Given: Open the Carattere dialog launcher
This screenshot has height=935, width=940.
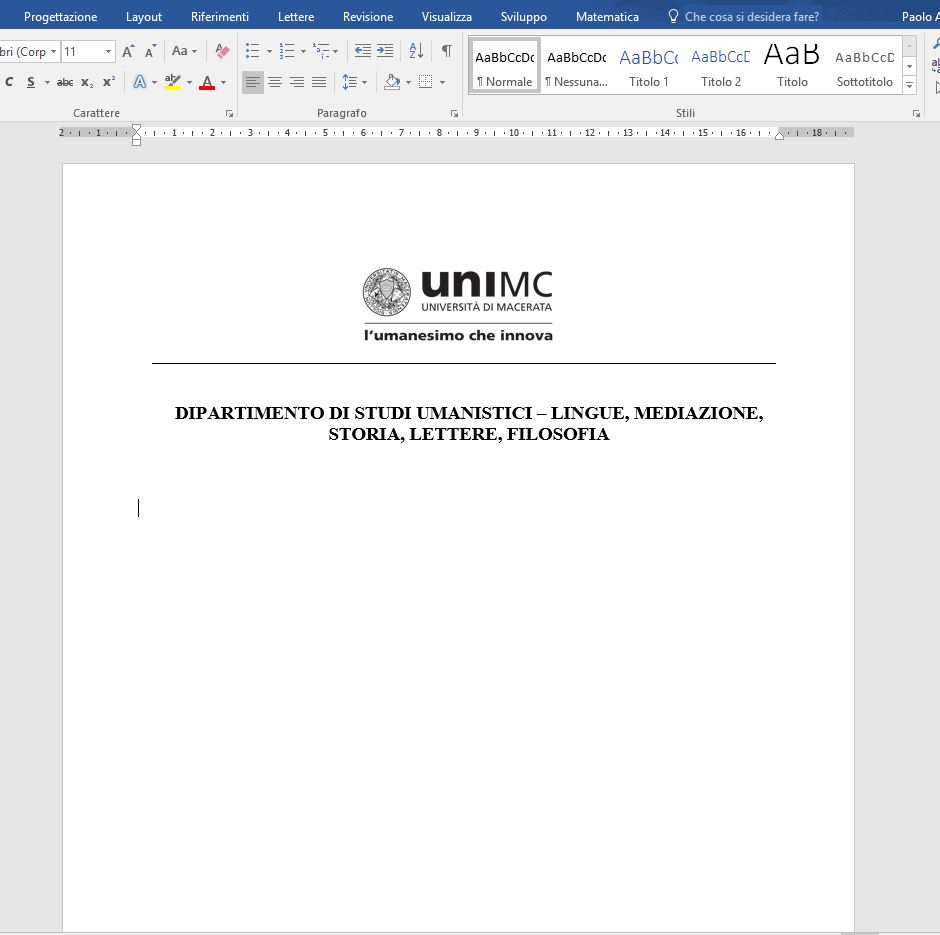Looking at the screenshot, I should (229, 113).
